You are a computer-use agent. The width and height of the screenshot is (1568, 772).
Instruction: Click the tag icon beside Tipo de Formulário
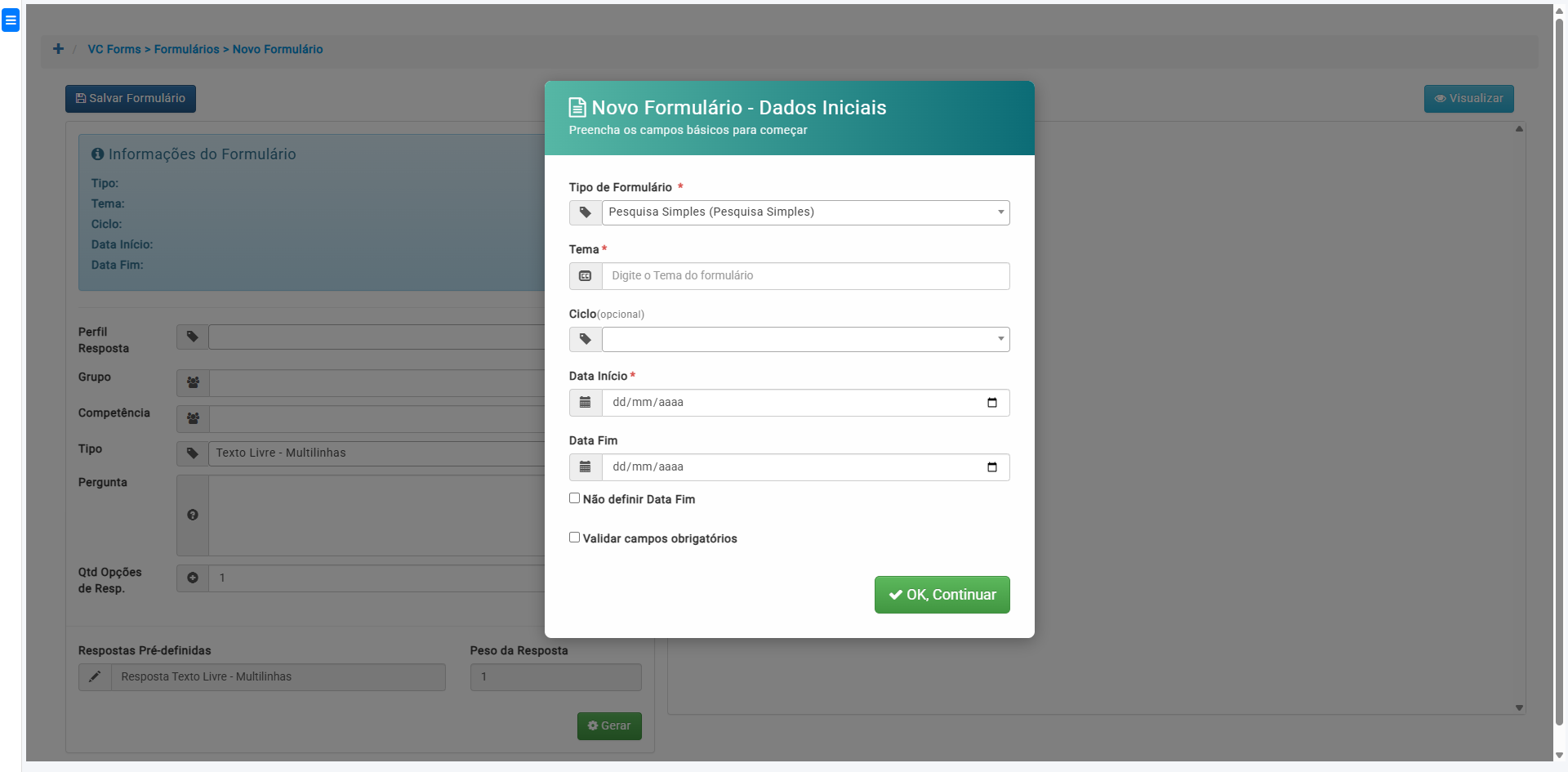coord(585,212)
